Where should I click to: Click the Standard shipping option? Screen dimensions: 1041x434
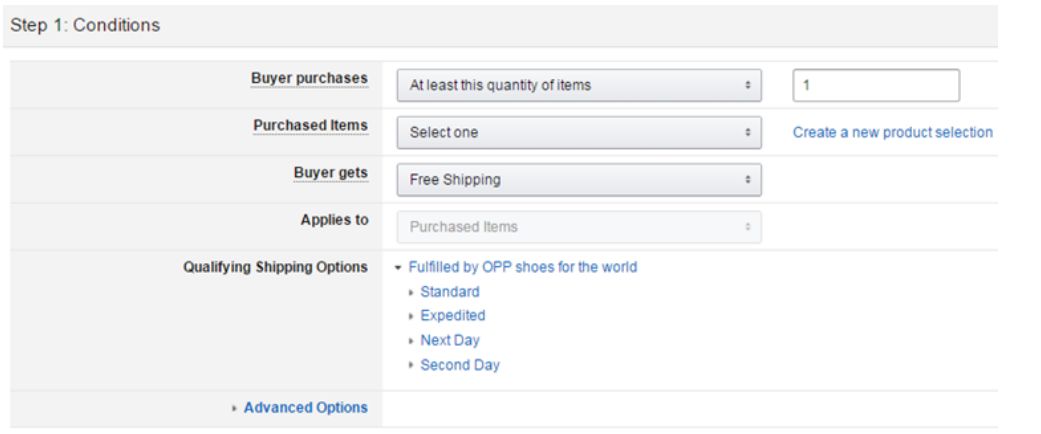(449, 292)
